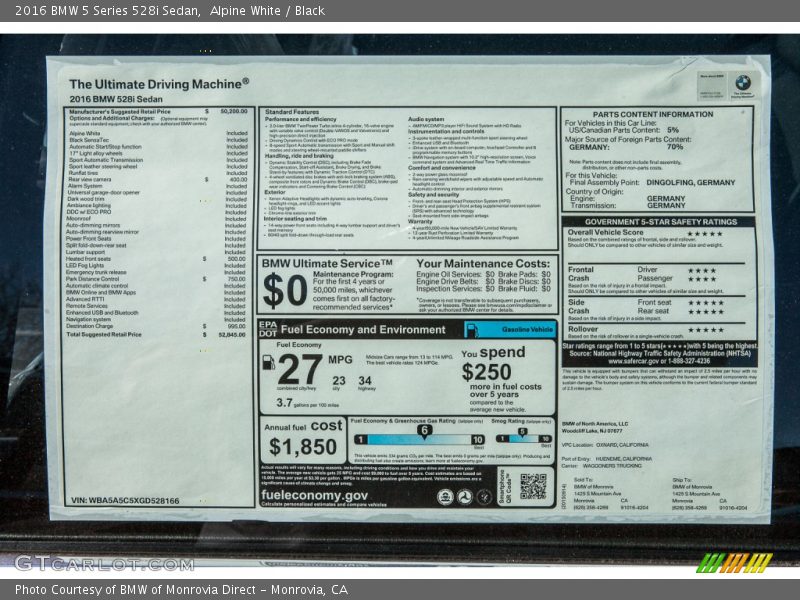Click 'Your Maintenance Costs:' heading
The height and width of the screenshot is (600, 800).
click(x=483, y=263)
